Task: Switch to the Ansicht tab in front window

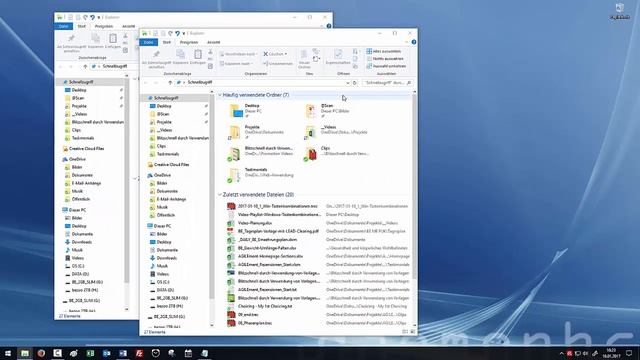Action: [x=213, y=42]
